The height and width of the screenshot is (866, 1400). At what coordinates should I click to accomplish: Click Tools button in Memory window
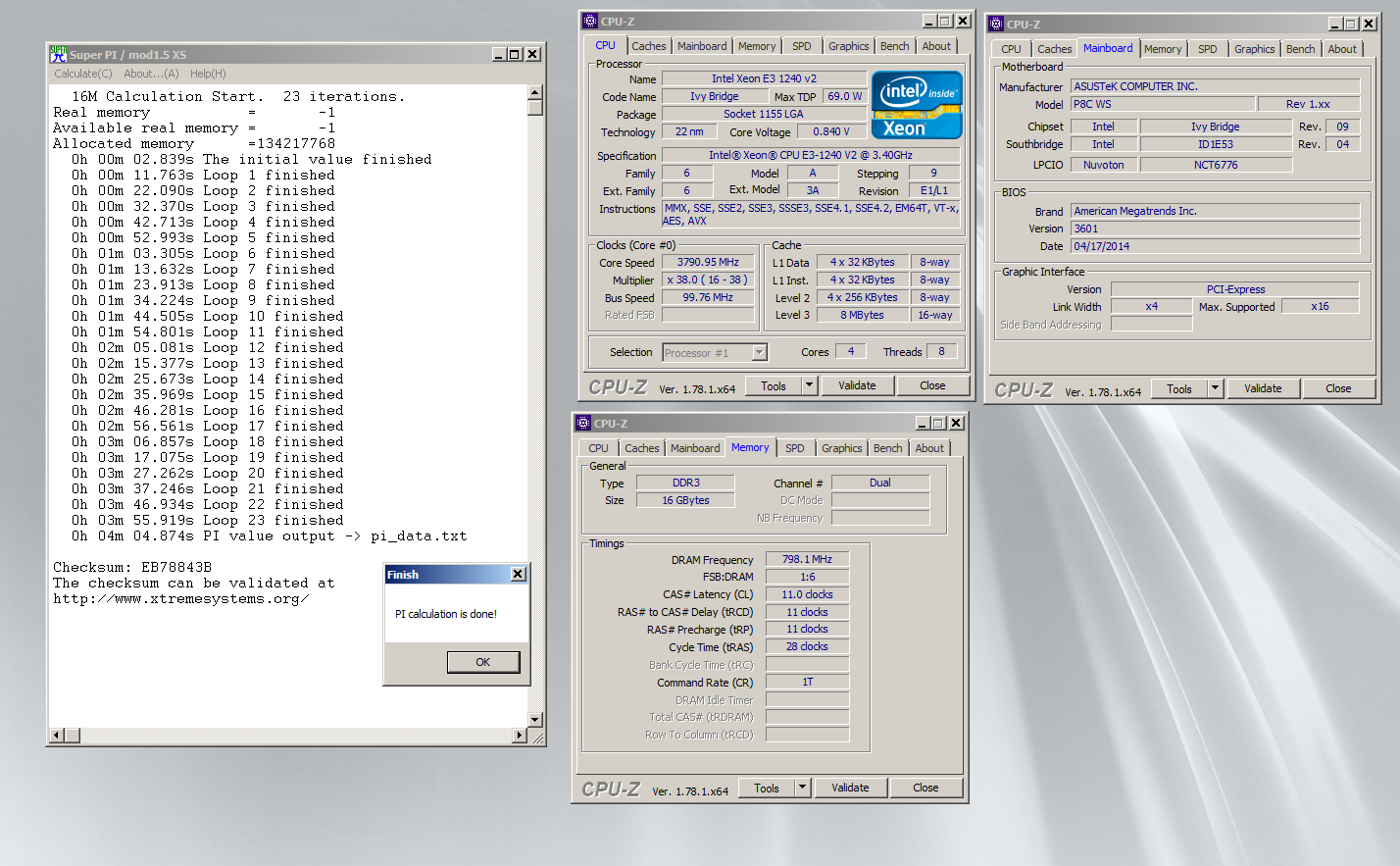click(x=767, y=788)
